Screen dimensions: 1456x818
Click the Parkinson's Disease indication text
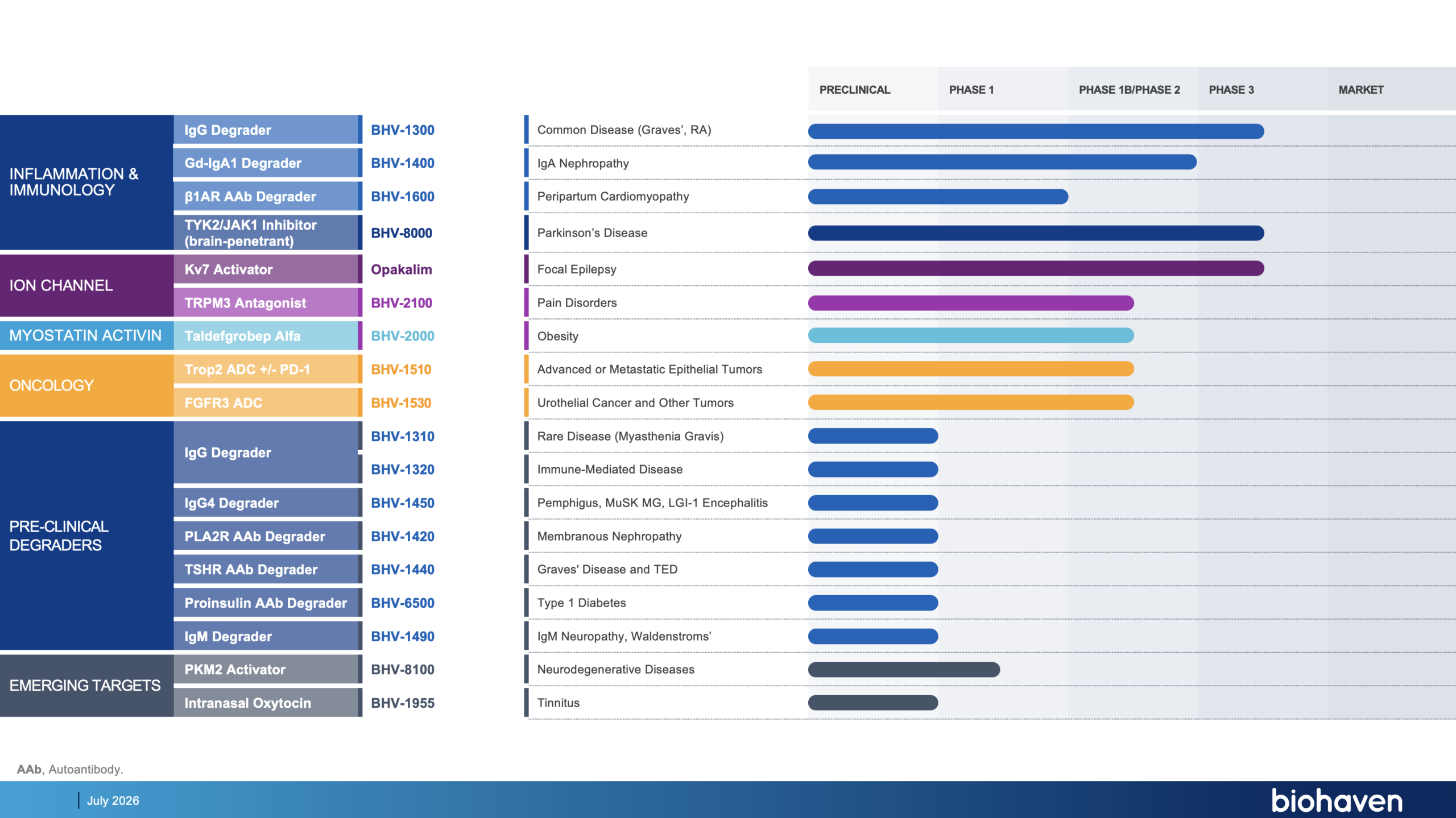click(592, 233)
